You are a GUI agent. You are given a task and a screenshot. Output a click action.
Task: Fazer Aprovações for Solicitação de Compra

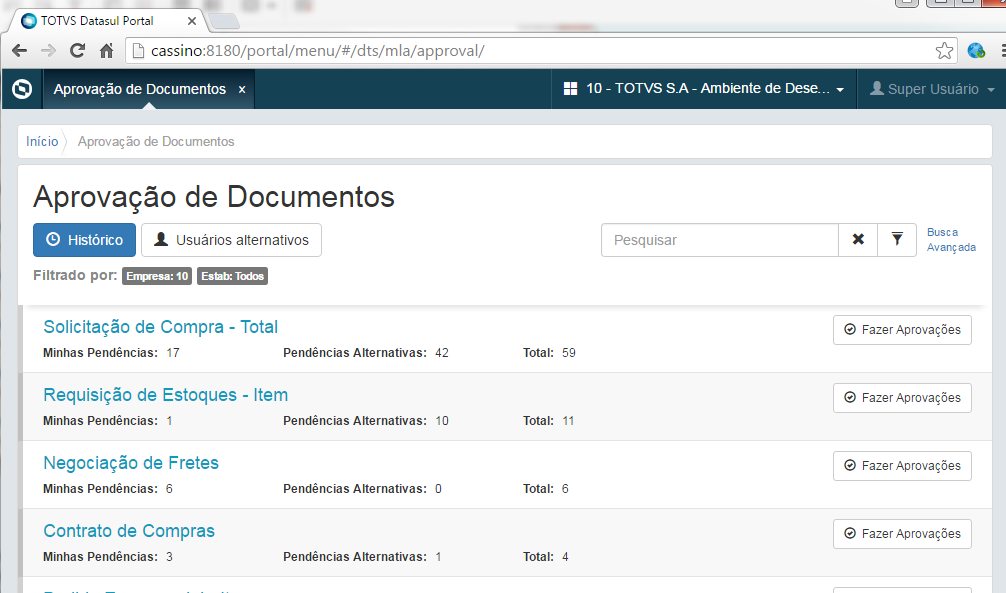point(902,329)
